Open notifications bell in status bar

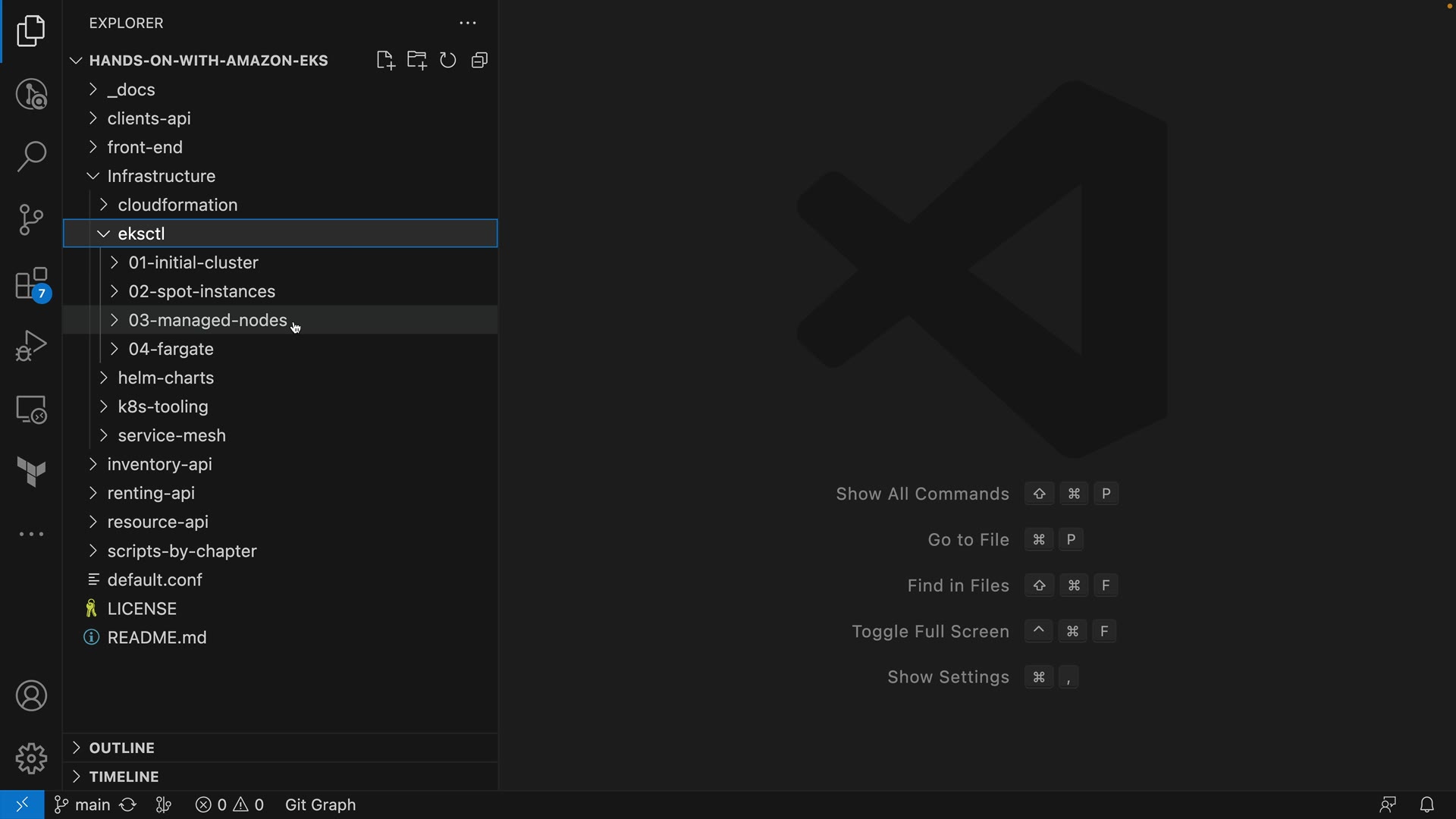coord(1426,805)
